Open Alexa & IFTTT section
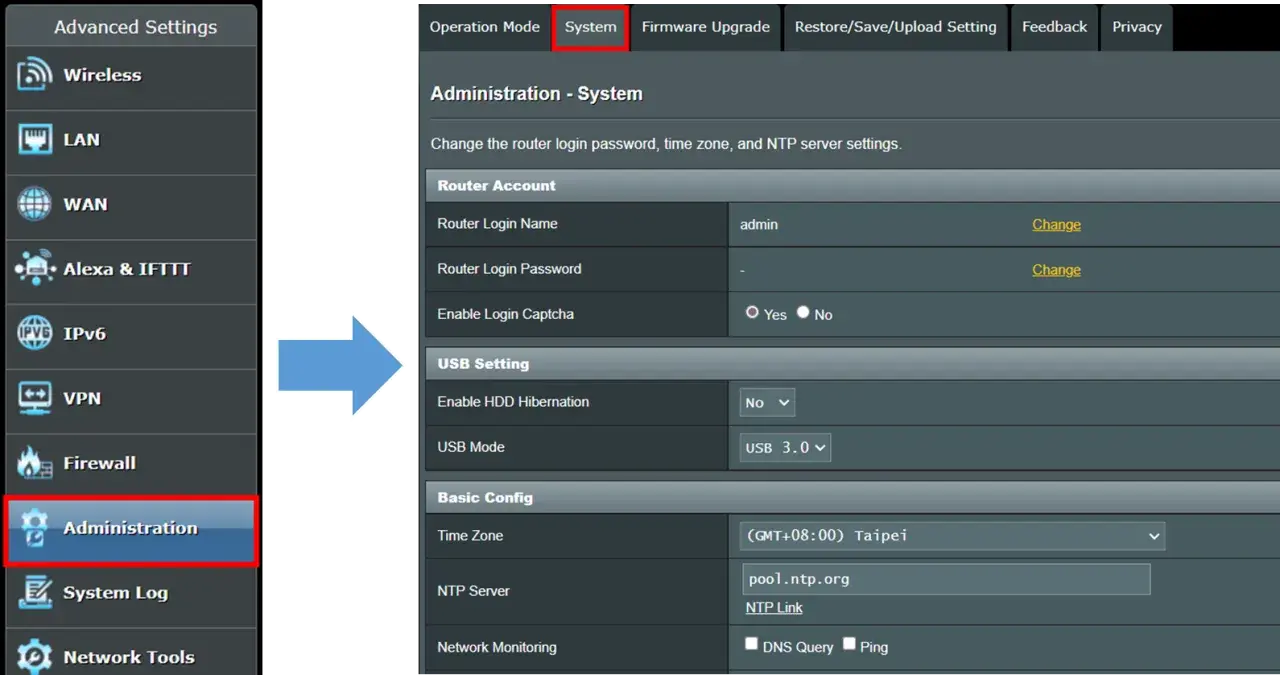The width and height of the screenshot is (1280, 675). click(x=131, y=270)
